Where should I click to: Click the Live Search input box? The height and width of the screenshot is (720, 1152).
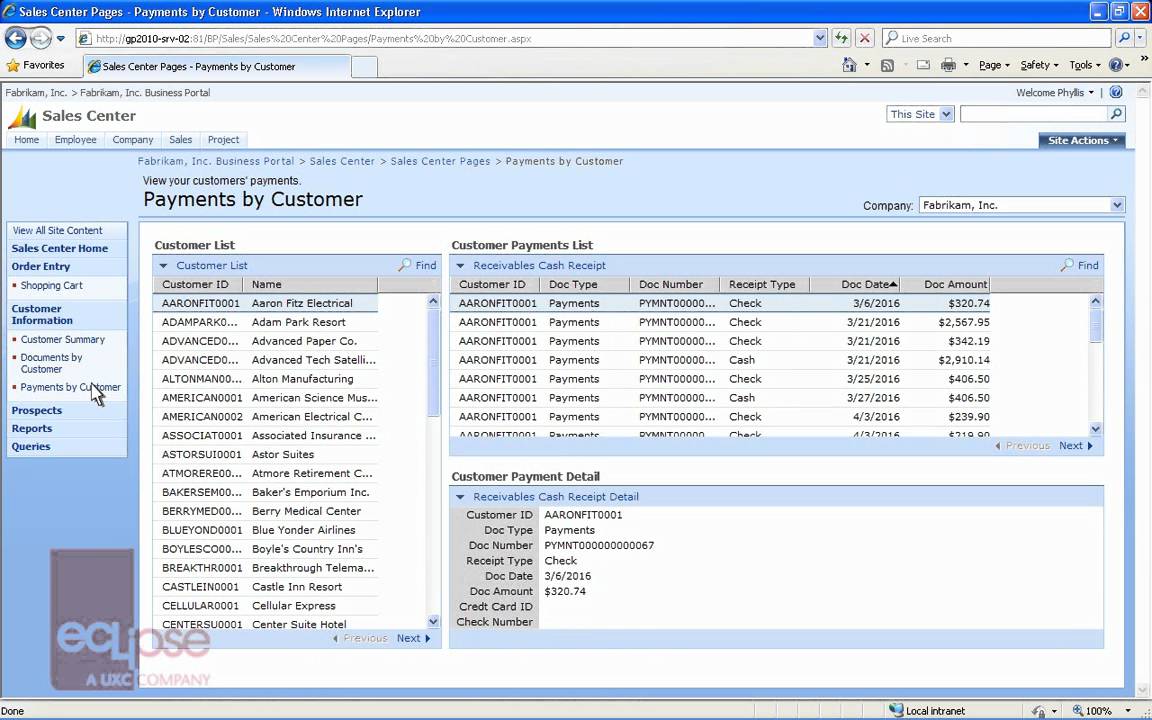click(x=997, y=38)
